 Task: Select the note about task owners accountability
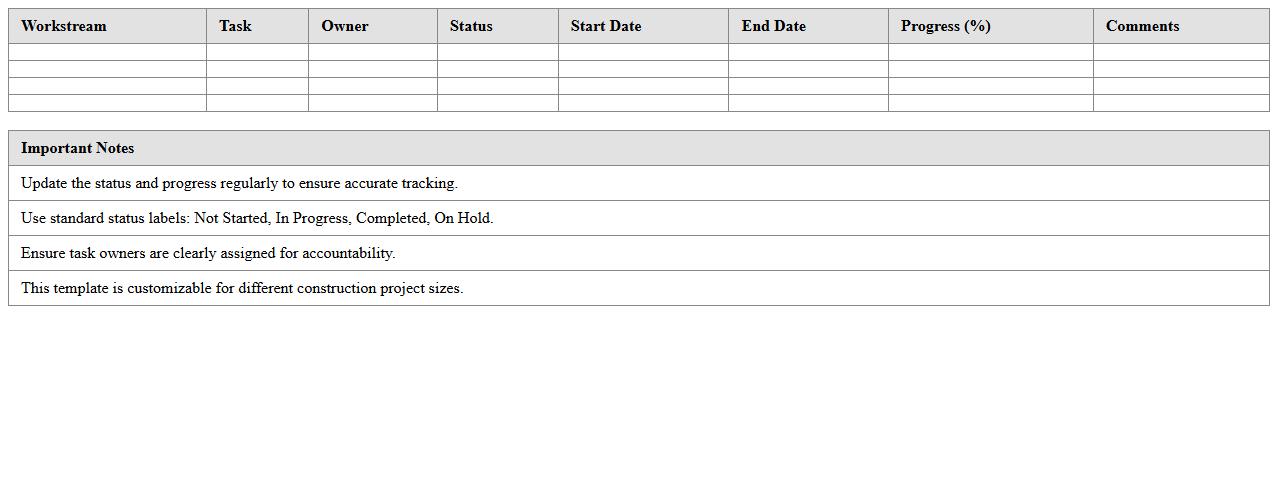click(208, 253)
